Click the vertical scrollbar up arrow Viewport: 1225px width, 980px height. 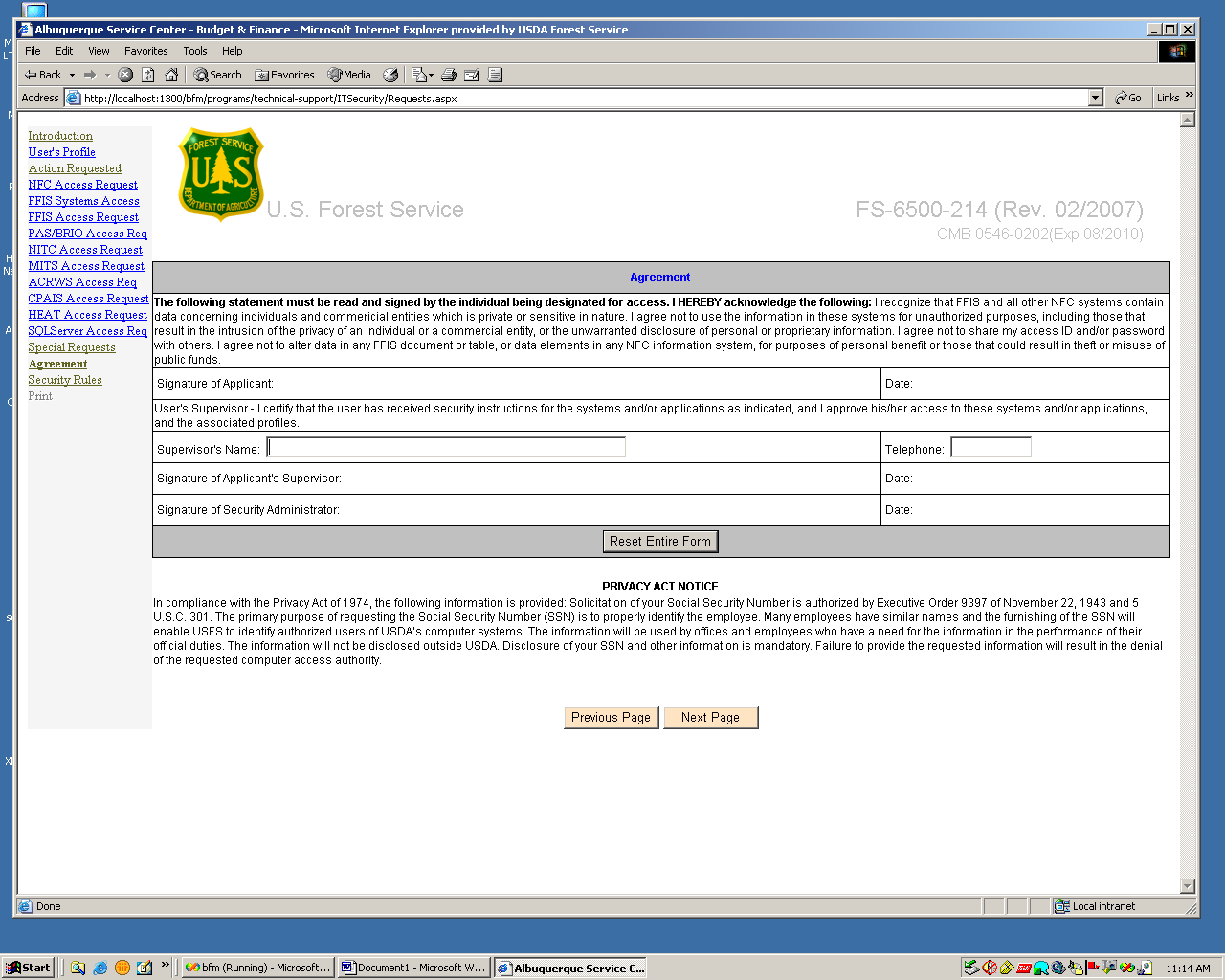[1188, 120]
